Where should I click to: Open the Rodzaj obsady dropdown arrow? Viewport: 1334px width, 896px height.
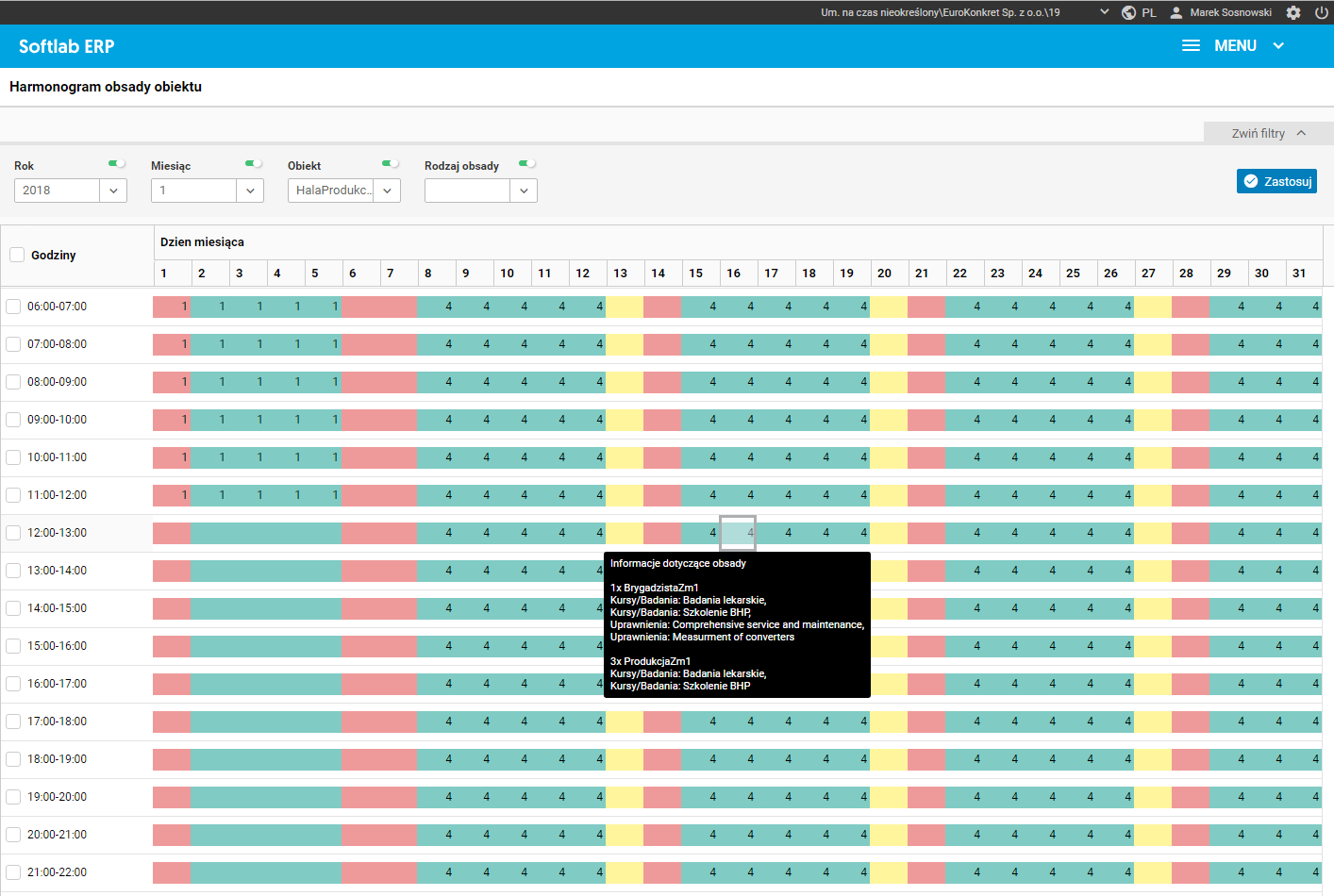(524, 191)
